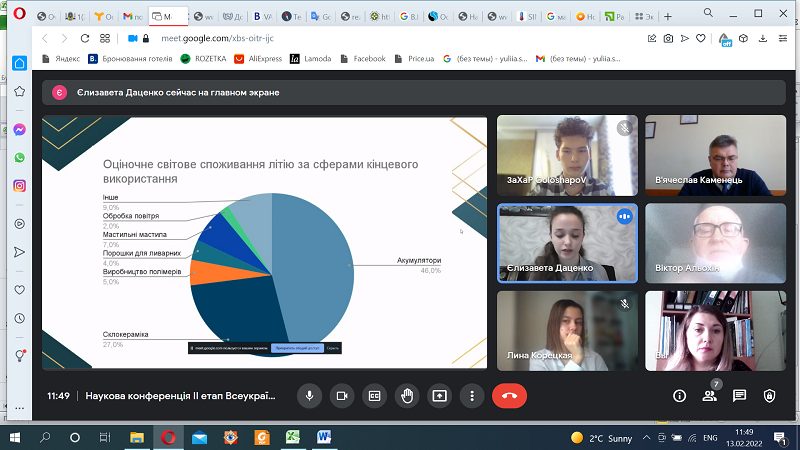Show the participants list
800x450 pixels.
(x=710, y=396)
